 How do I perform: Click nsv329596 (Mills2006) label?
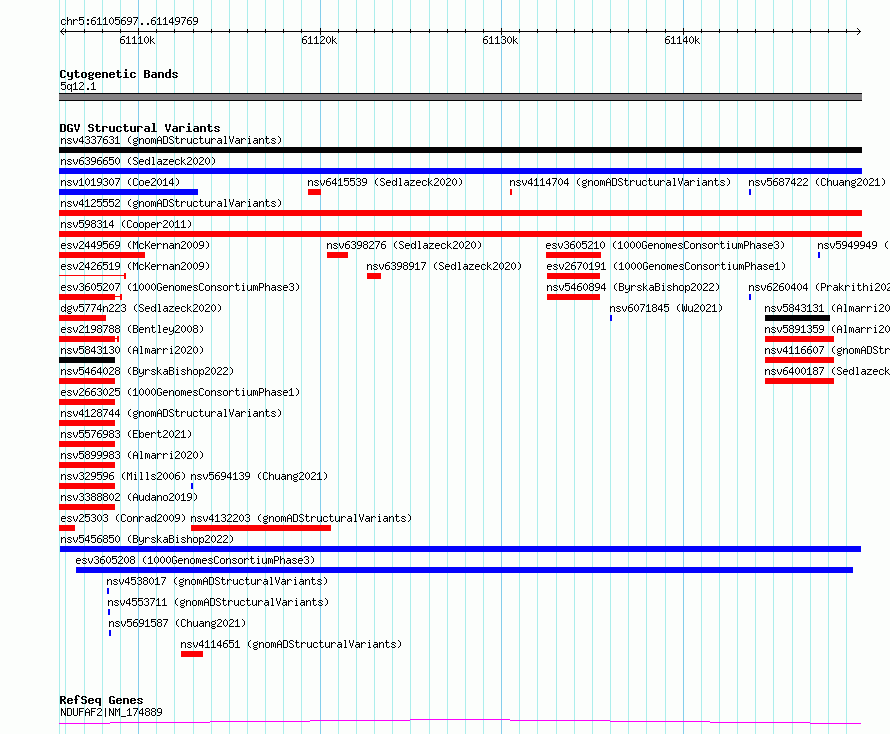tap(123, 476)
